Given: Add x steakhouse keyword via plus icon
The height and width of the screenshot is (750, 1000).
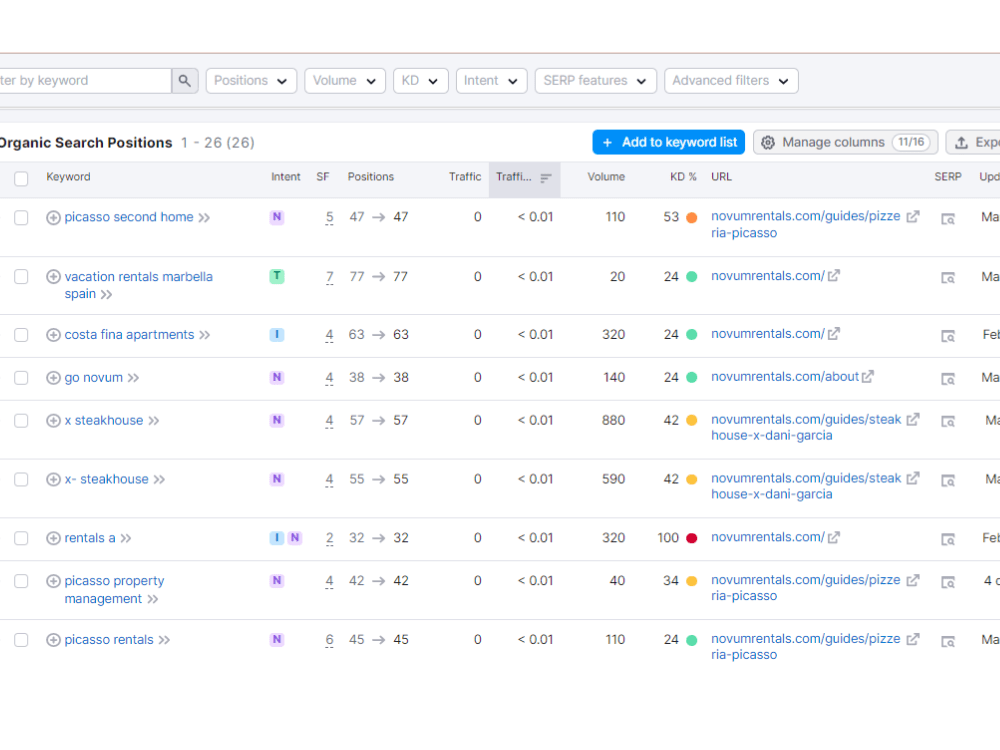Looking at the screenshot, I should [x=54, y=420].
